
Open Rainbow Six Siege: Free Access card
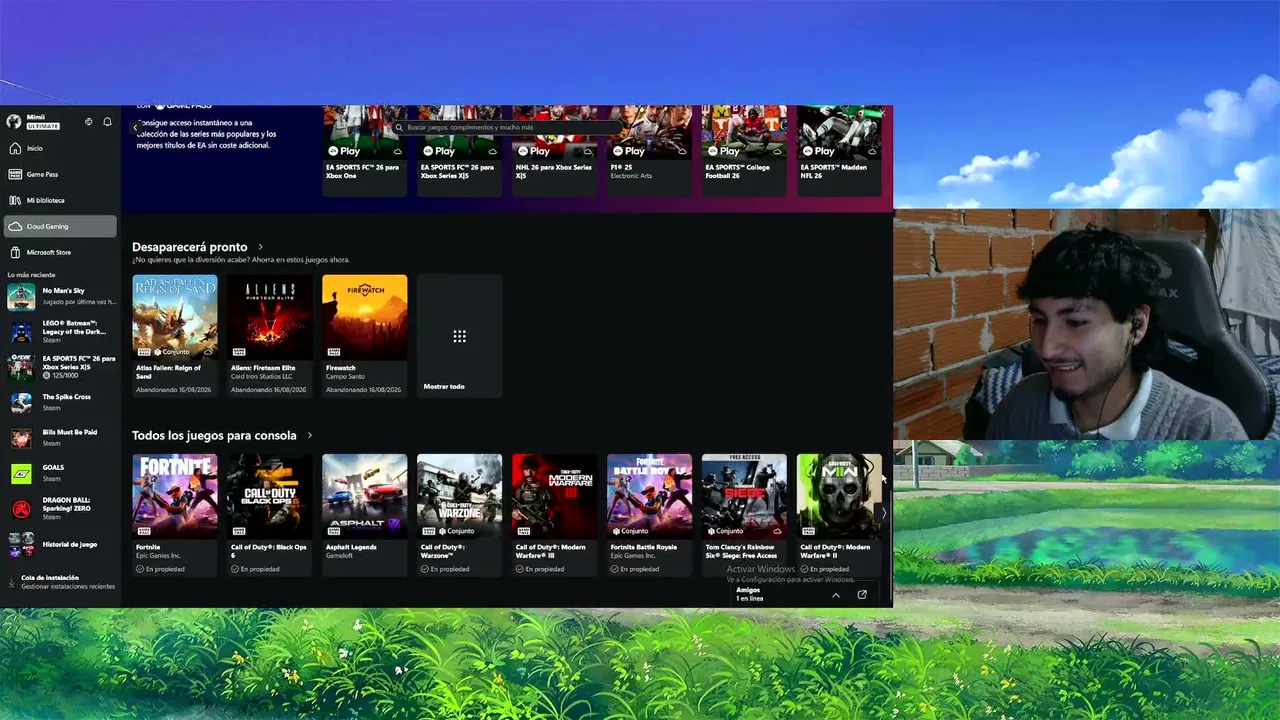pyautogui.click(x=744, y=515)
